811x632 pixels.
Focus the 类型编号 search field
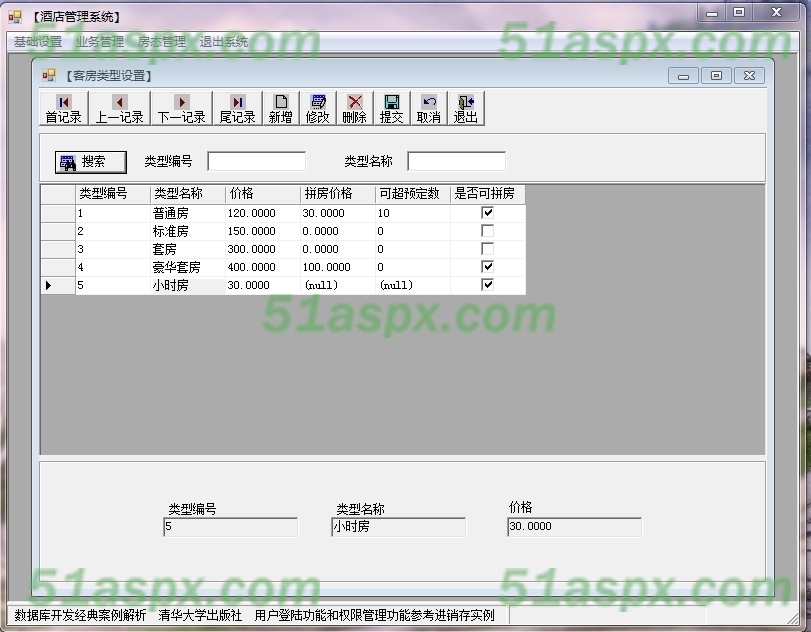[257, 161]
